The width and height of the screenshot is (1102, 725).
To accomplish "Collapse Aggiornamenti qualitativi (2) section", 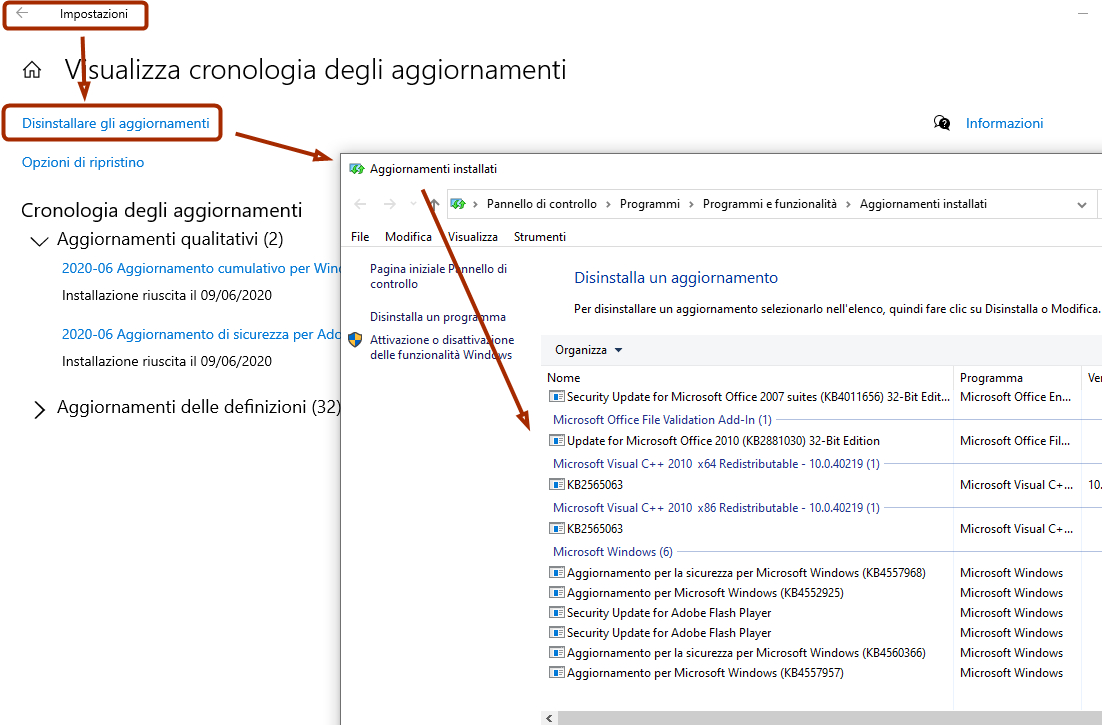I will pos(39,241).
